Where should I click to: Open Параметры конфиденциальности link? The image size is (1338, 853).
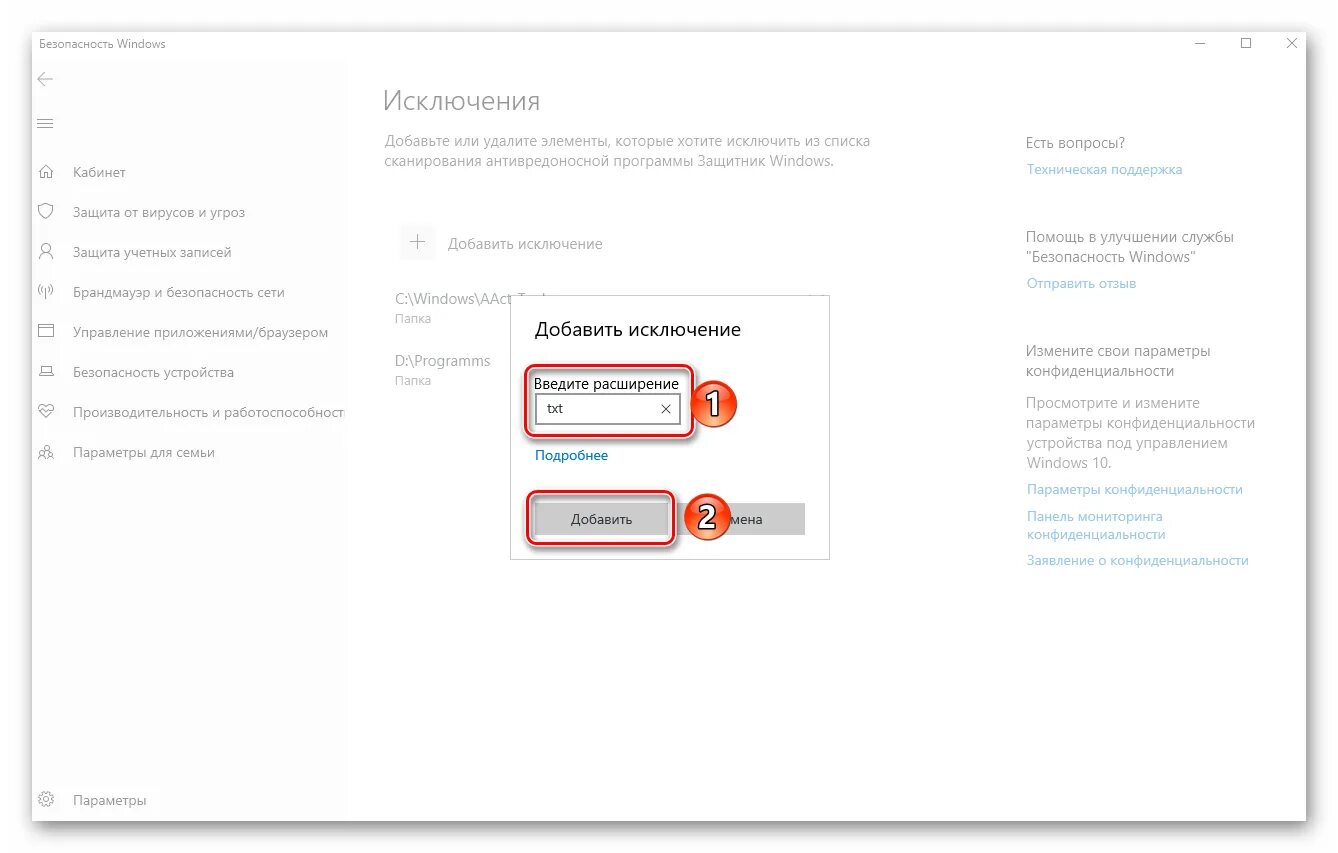(1134, 489)
